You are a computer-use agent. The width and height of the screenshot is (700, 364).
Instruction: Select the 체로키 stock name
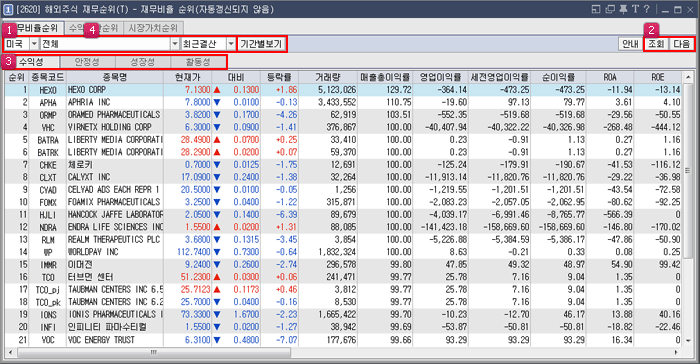(x=80, y=165)
